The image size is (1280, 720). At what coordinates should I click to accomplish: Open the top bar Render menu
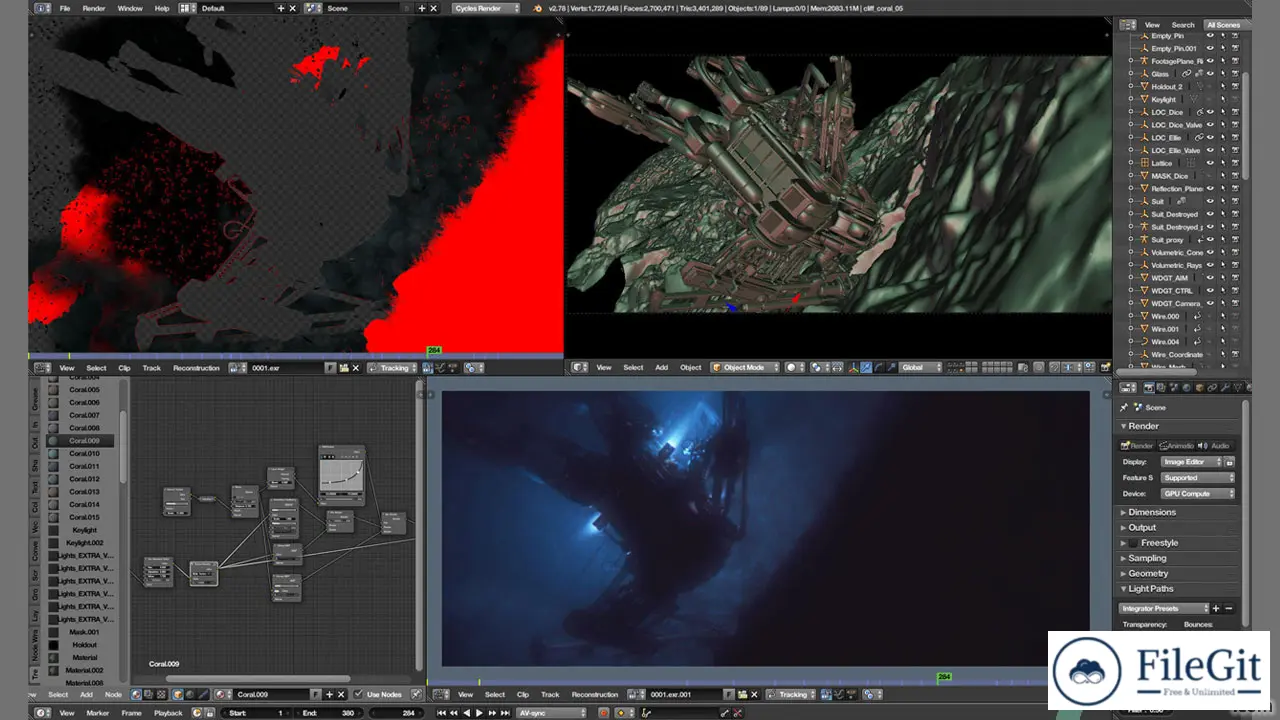94,8
